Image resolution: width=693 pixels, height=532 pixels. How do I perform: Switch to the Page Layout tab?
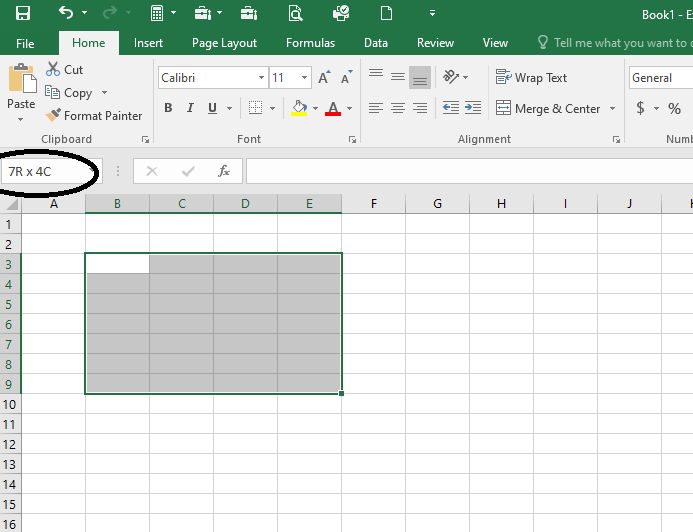pos(224,43)
